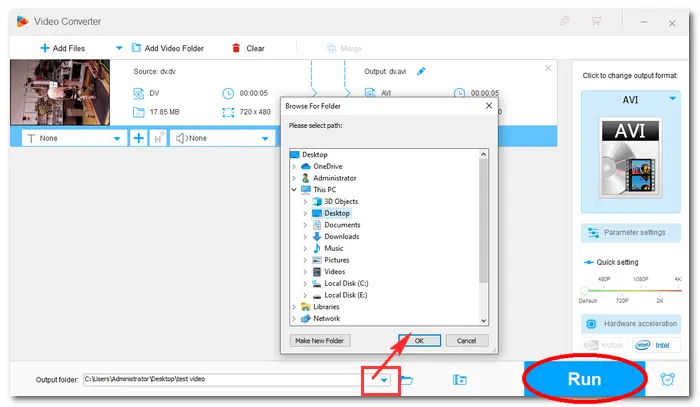This screenshot has width=700, height=407.
Task: Click the output folder path field
Action: coord(230,380)
